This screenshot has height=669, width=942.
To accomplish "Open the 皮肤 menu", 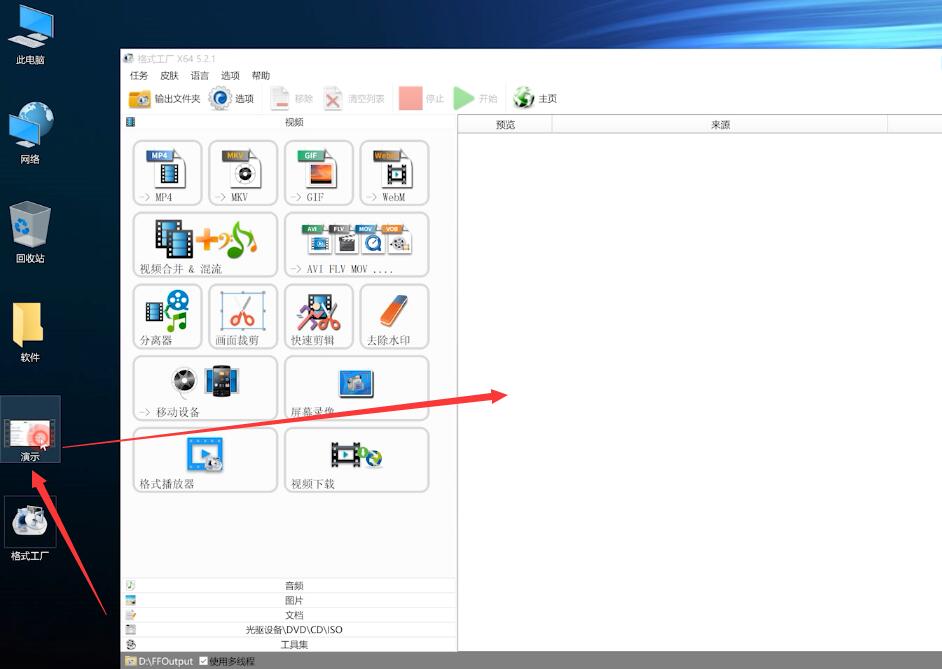I will click(x=169, y=76).
